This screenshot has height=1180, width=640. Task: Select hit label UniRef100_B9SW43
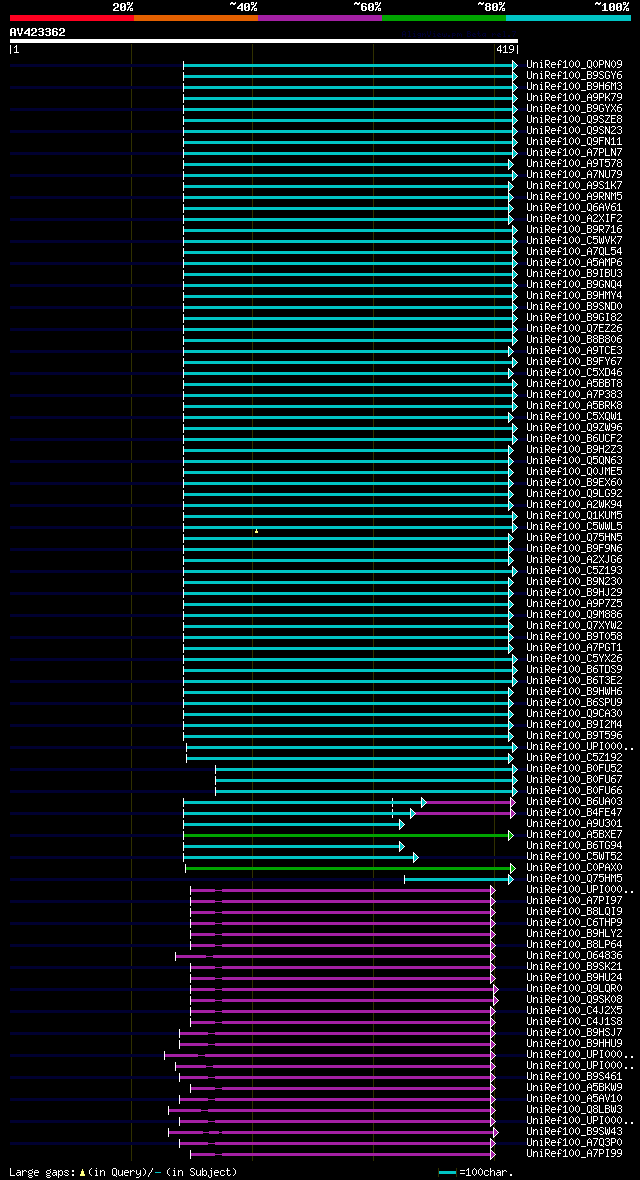pyautogui.click(x=574, y=1132)
